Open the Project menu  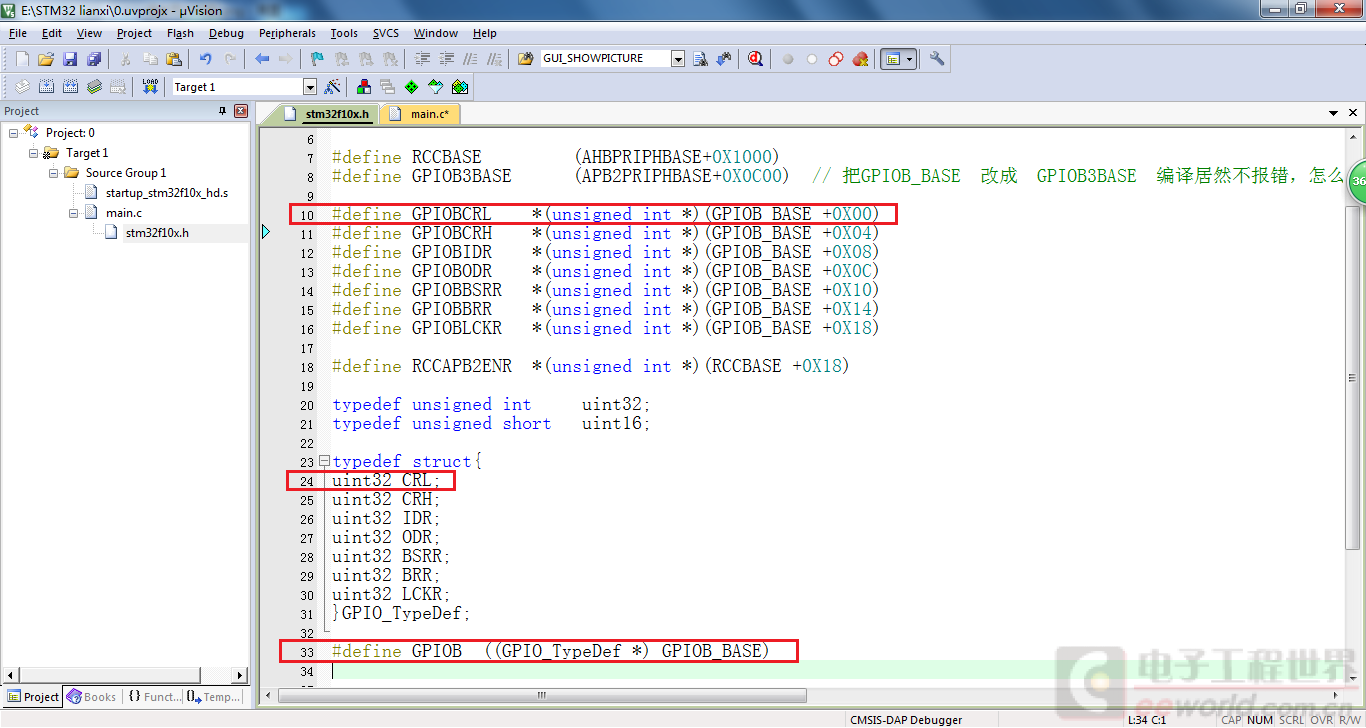[134, 33]
